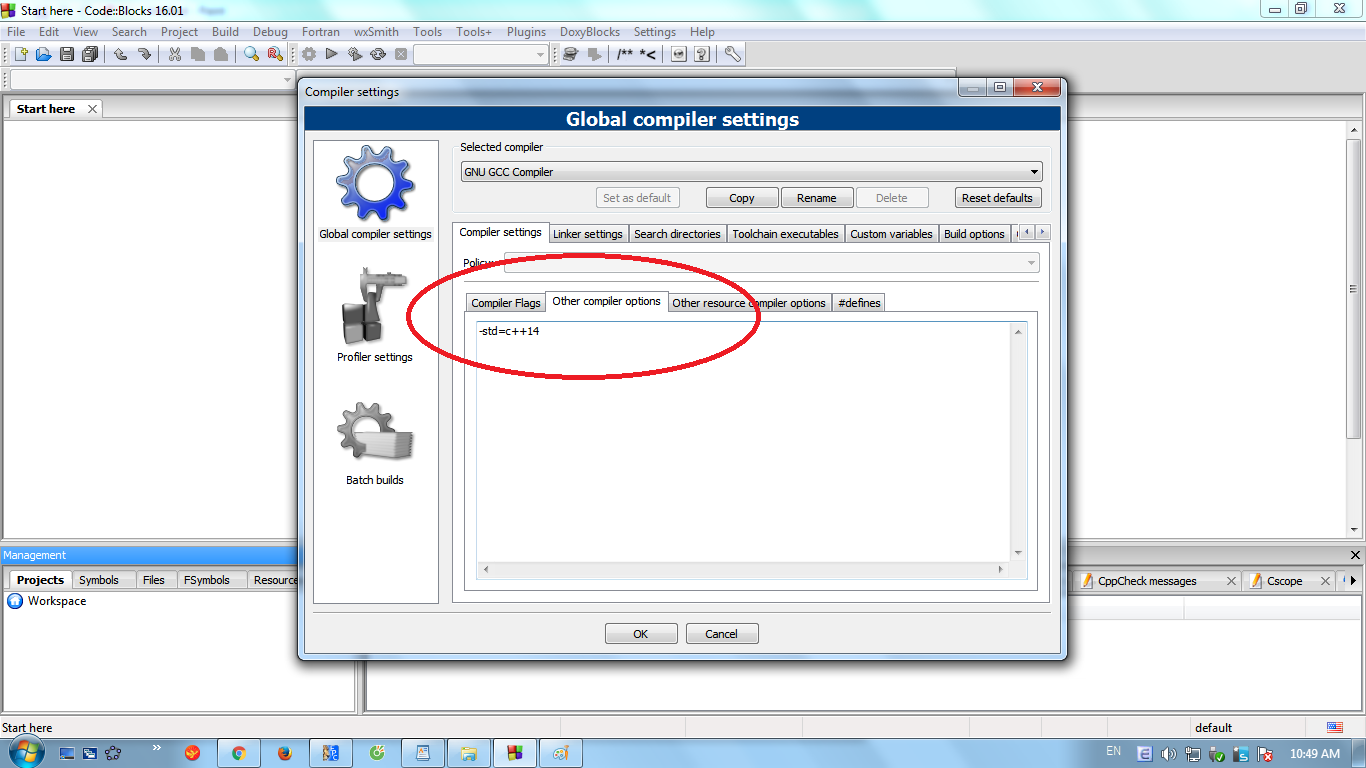Close the Start here editor tab
Viewport: 1366px width, 768px height.
click(x=92, y=109)
